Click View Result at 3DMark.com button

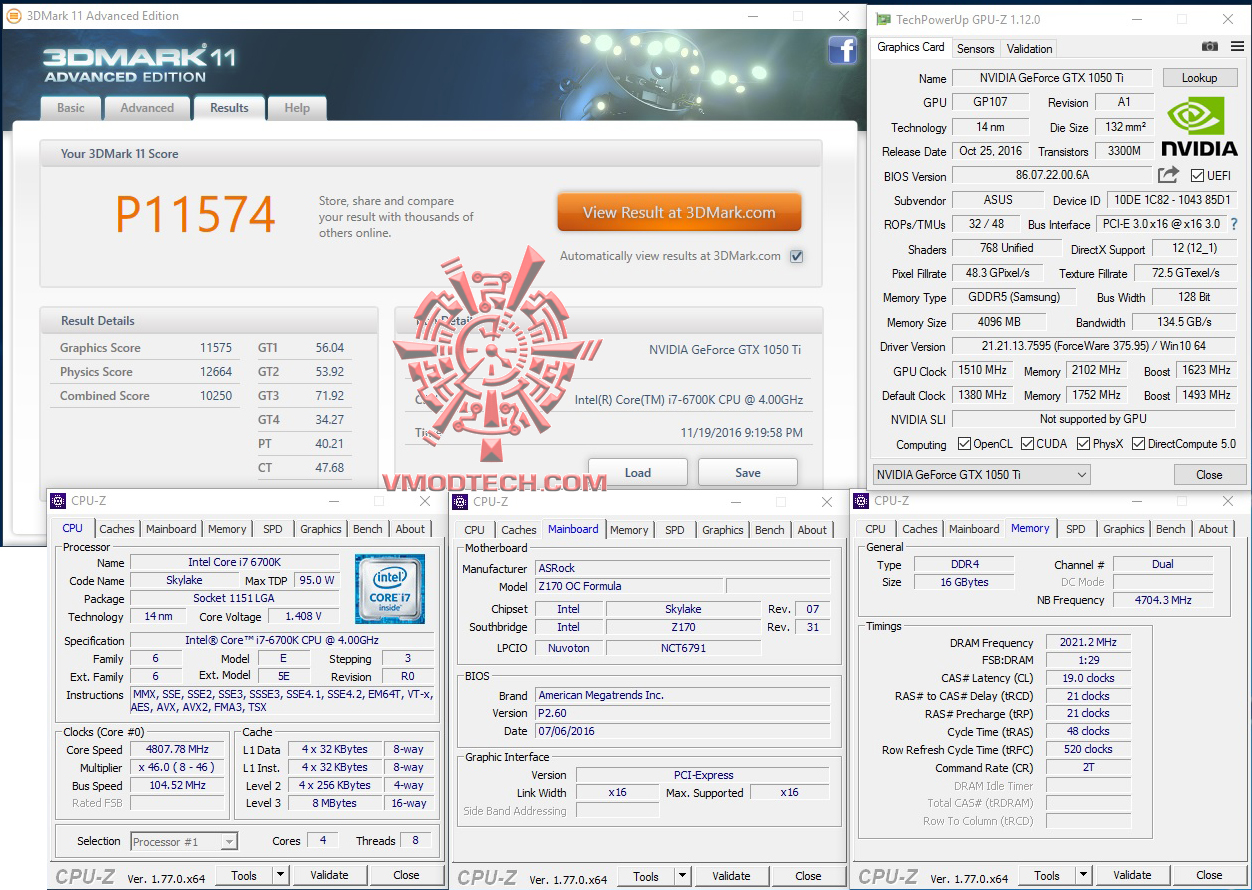(679, 212)
